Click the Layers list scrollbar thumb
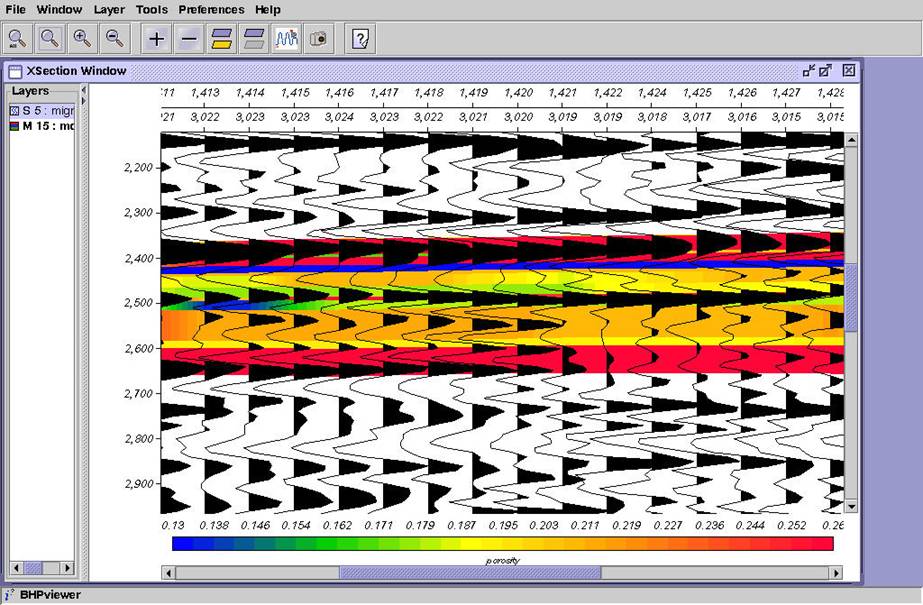923x605 pixels. click(x=33, y=568)
